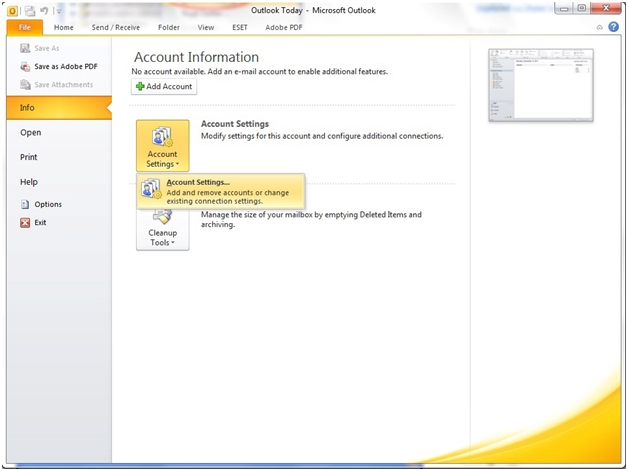Switch to the Home tab
The image size is (628, 471).
click(64, 27)
